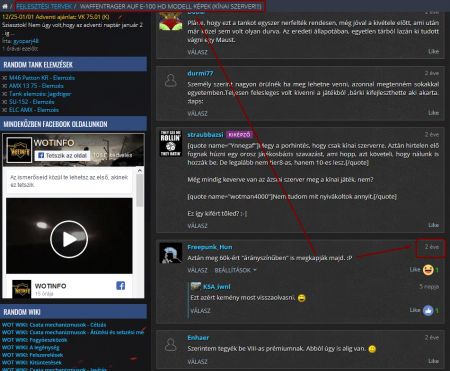Click scroll-up arrow in Facebook widget
The image size is (450, 371).
point(140,171)
